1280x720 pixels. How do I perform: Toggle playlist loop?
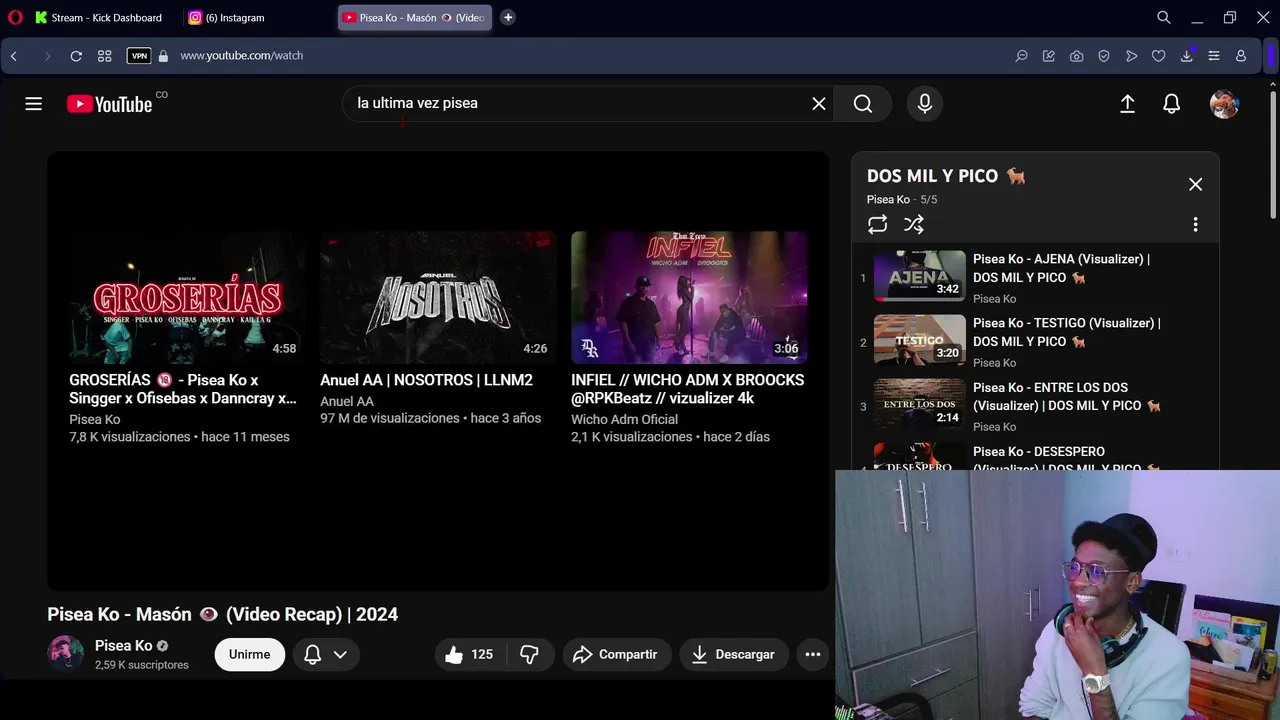(877, 225)
